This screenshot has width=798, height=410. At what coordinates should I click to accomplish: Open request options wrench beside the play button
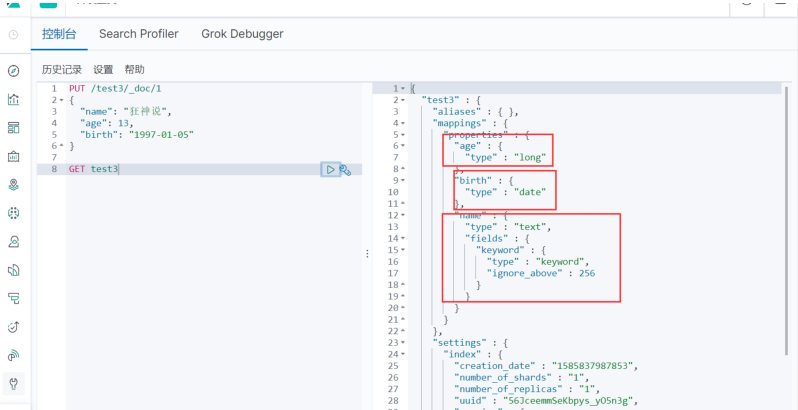pos(345,170)
